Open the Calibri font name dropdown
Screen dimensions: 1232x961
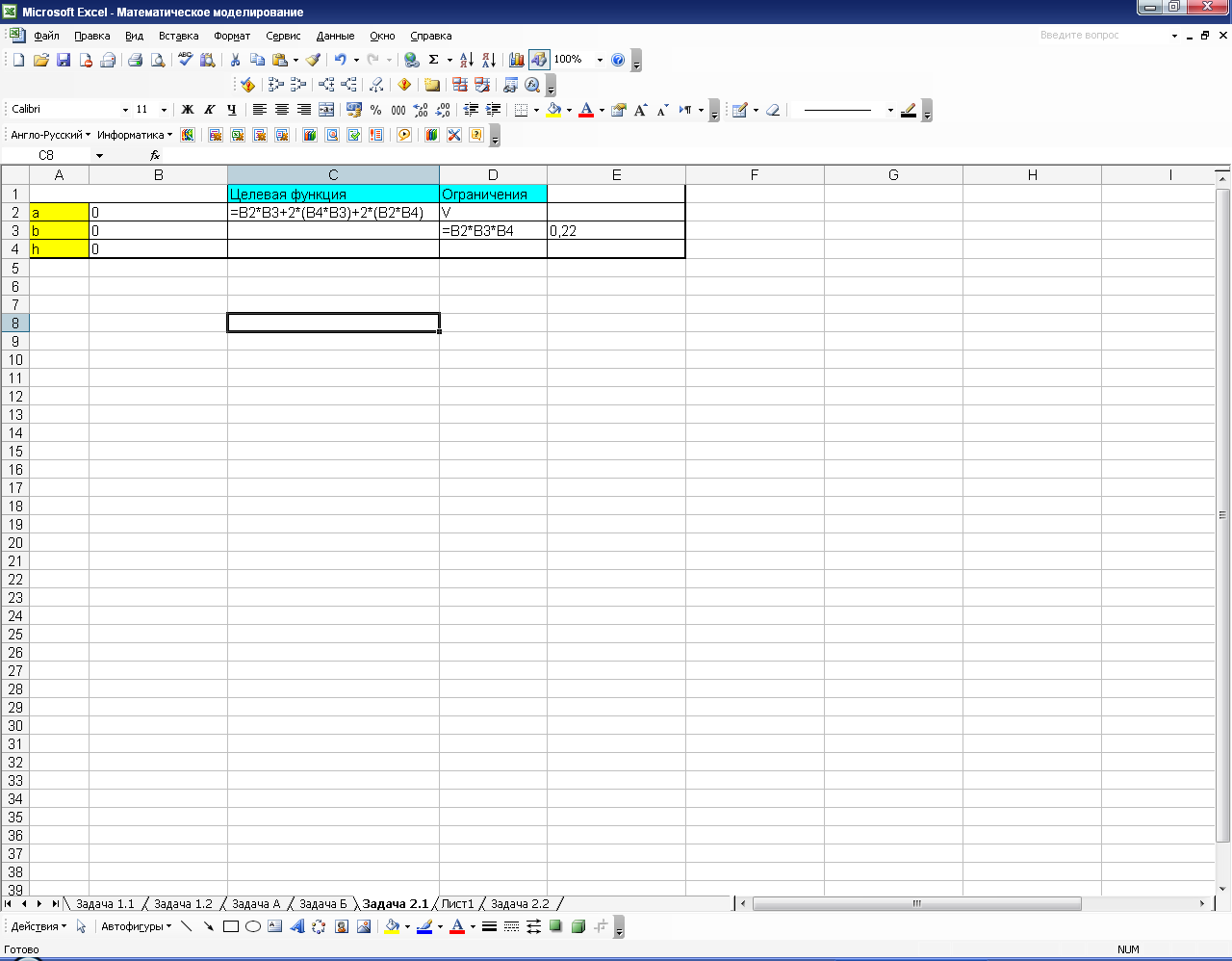tap(125, 110)
